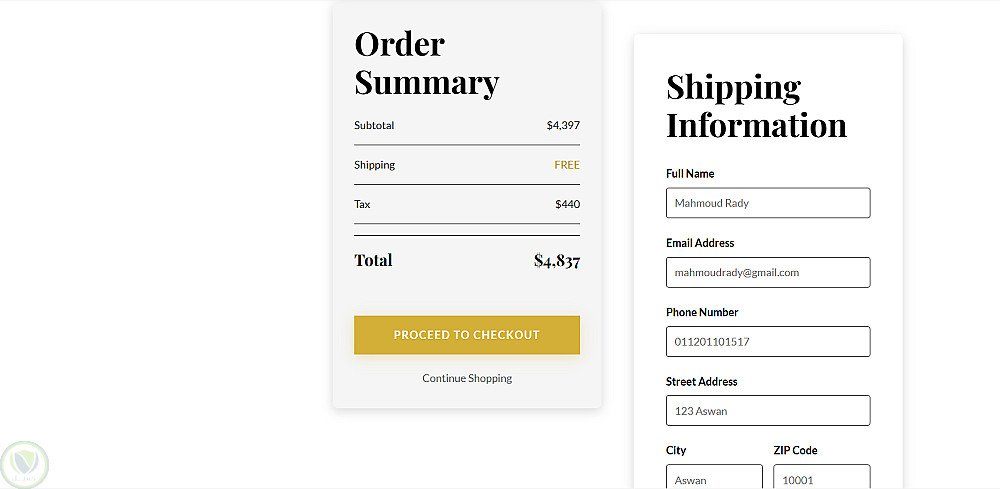
Task: Click the Phone Number label
Action: pyautogui.click(x=702, y=312)
